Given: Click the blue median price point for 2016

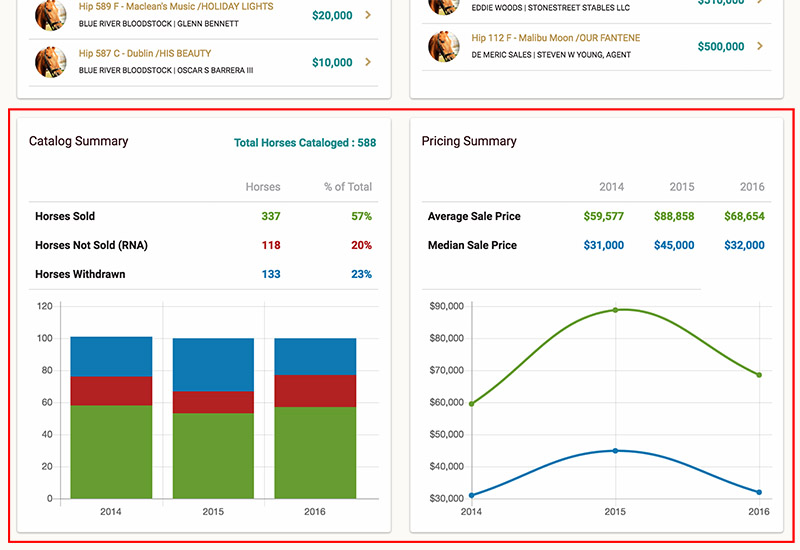Looking at the screenshot, I should 759,492.
